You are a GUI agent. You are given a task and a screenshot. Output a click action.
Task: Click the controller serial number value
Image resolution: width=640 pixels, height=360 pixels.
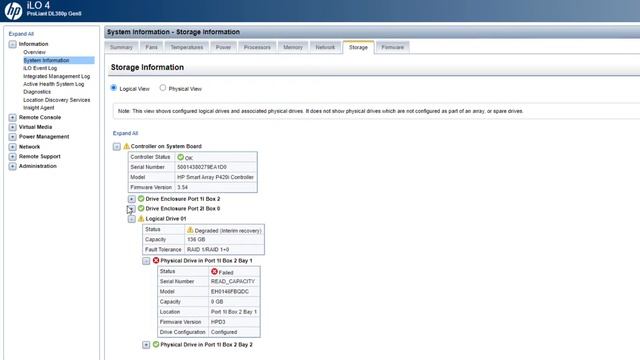(x=202, y=167)
